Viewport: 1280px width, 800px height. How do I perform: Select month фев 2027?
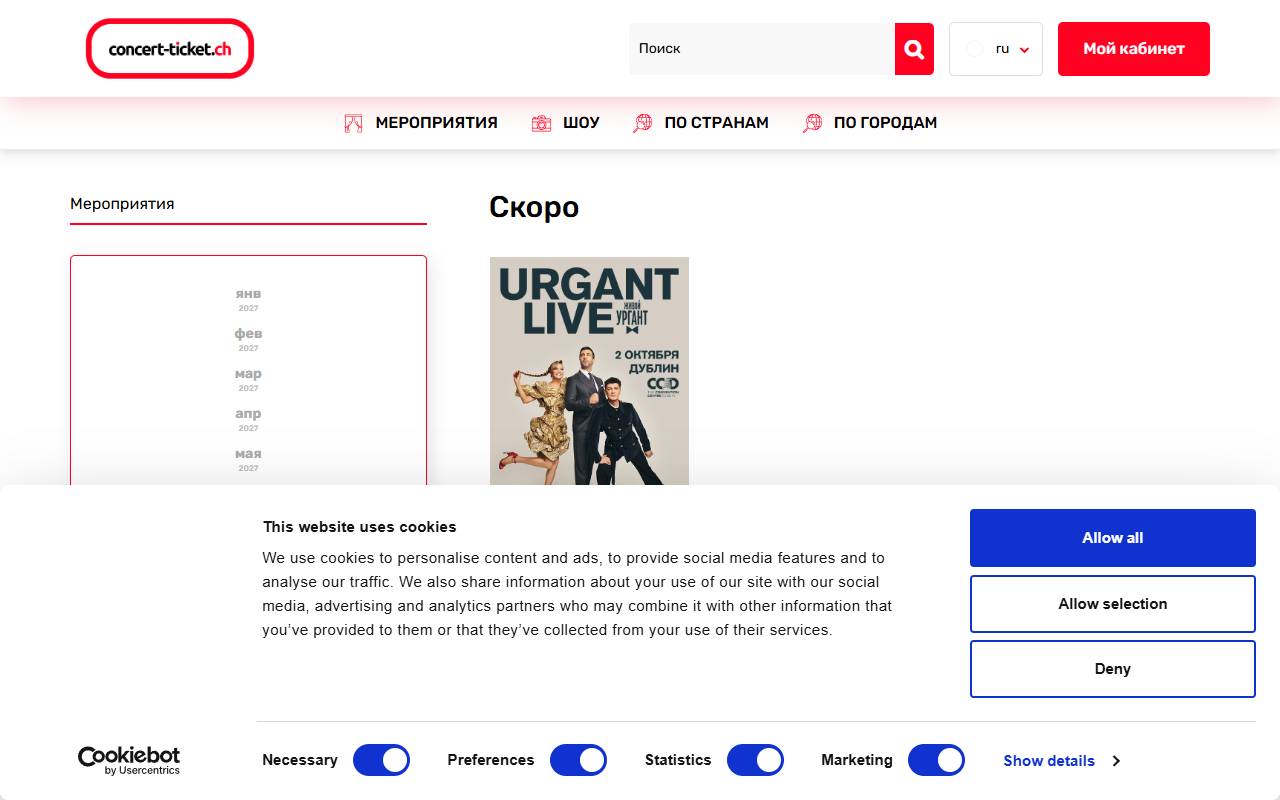(248, 340)
